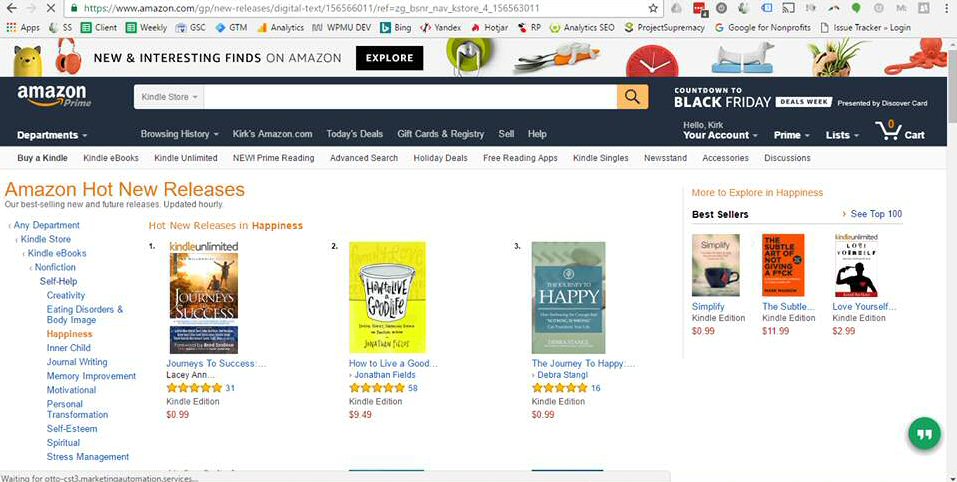Click into the Amazon search field
The height and width of the screenshot is (482, 957).
[410, 97]
